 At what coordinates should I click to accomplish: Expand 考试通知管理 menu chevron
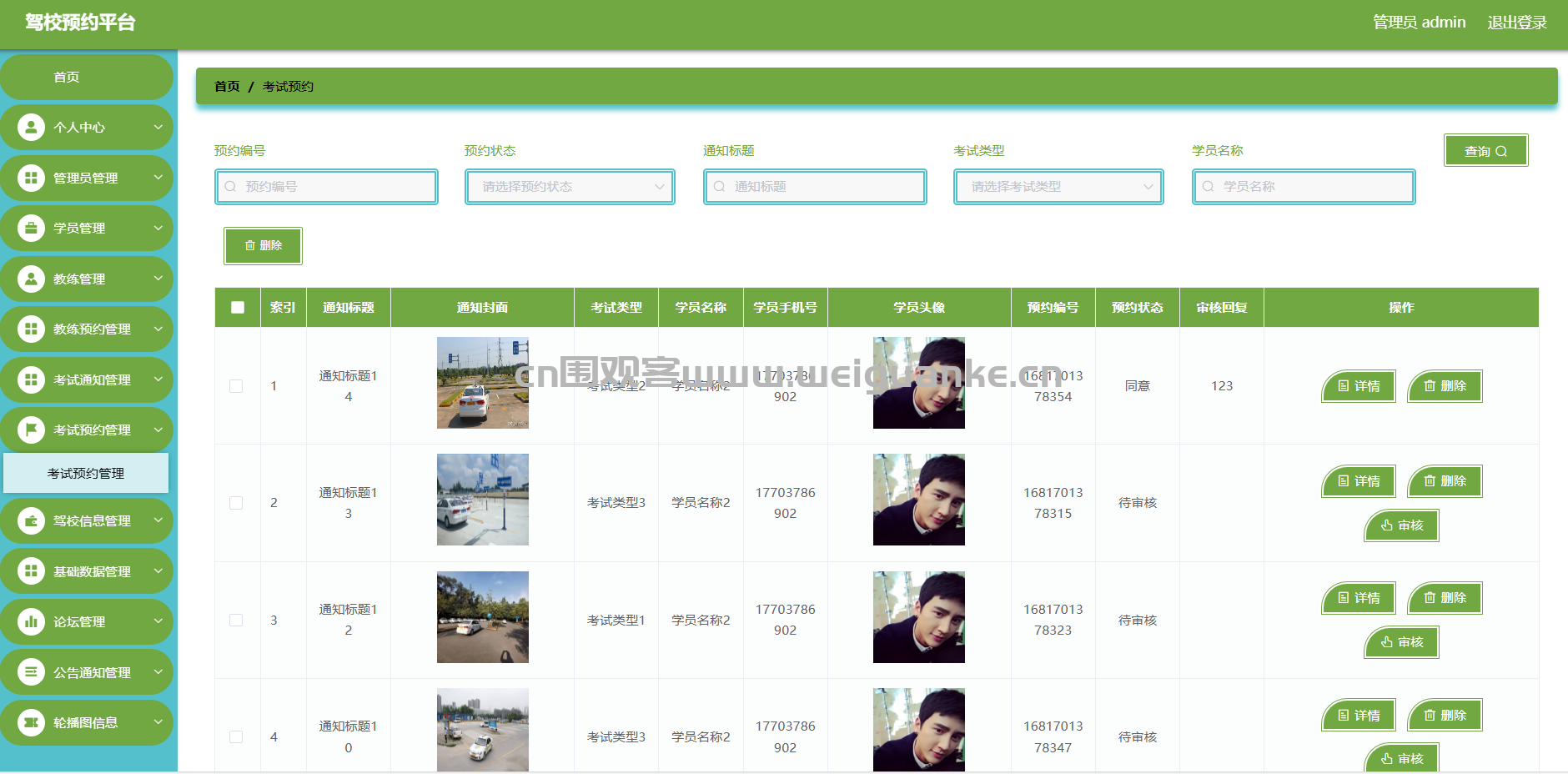(x=158, y=379)
